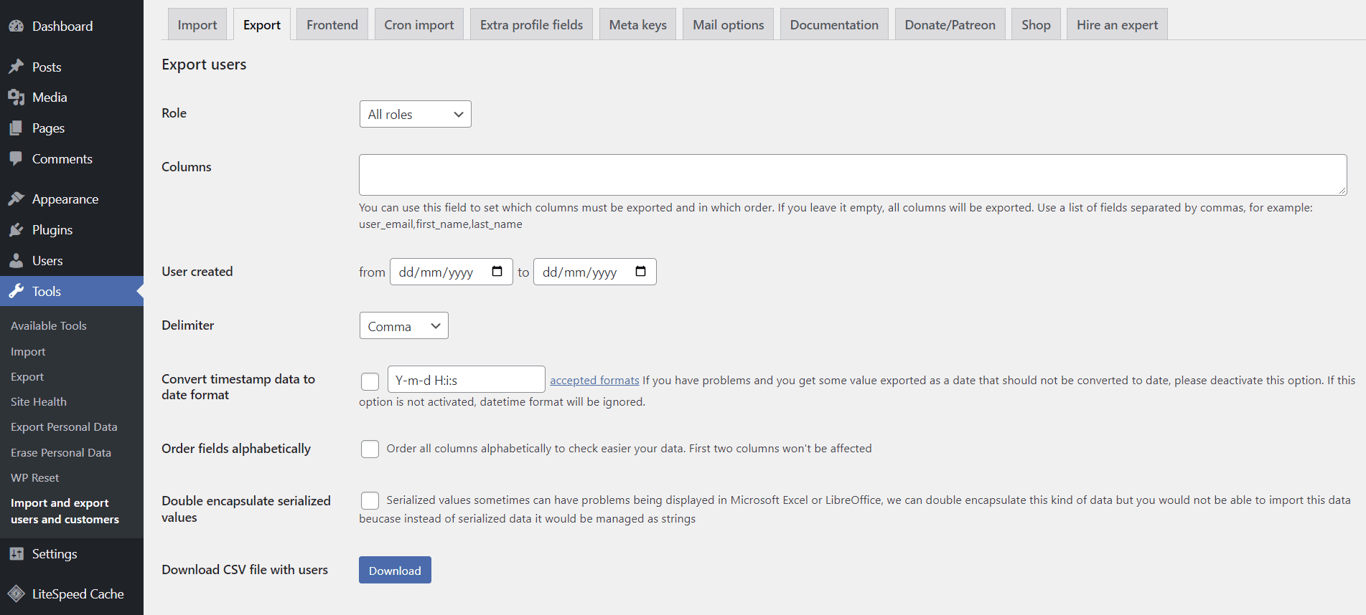Open the Mail options tab
1366x615 pixels.
(x=727, y=23)
